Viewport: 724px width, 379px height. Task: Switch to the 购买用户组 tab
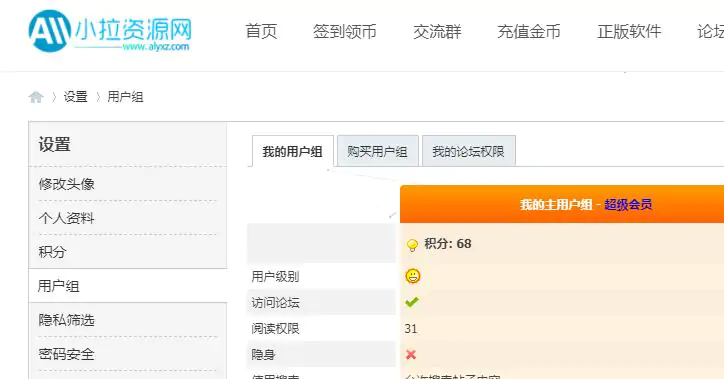tap(378, 151)
